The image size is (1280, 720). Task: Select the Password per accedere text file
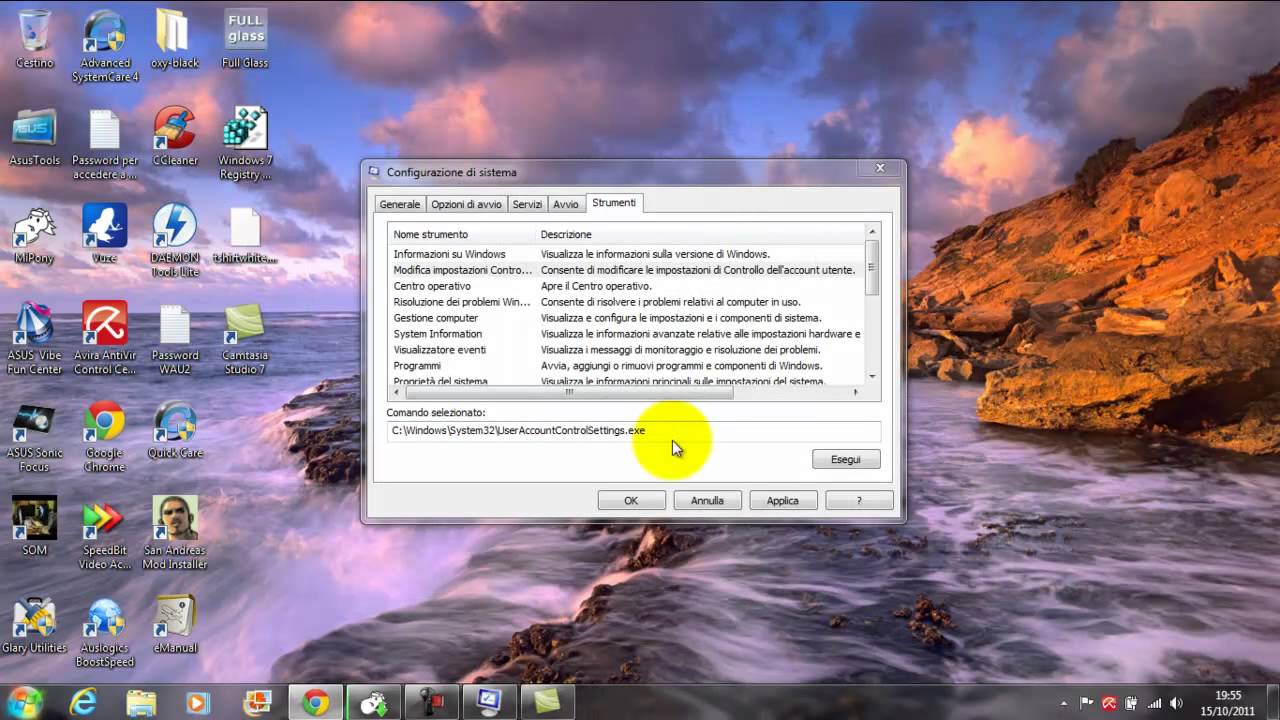click(x=105, y=144)
